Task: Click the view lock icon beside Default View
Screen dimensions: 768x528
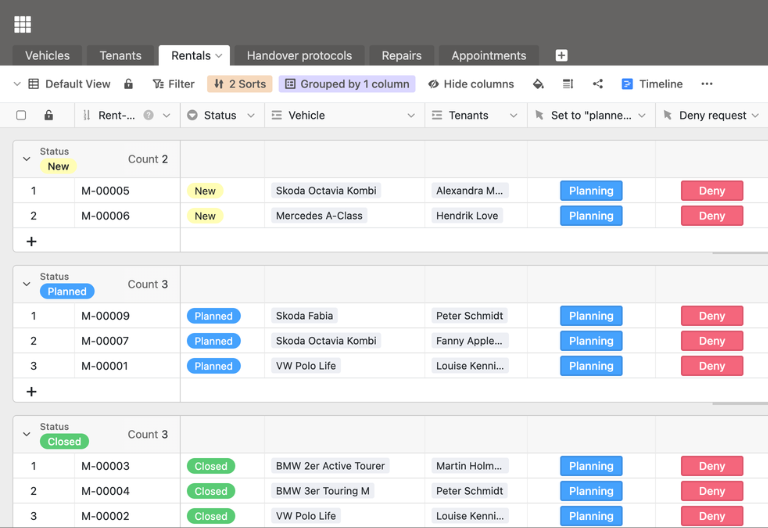Action: coord(128,84)
